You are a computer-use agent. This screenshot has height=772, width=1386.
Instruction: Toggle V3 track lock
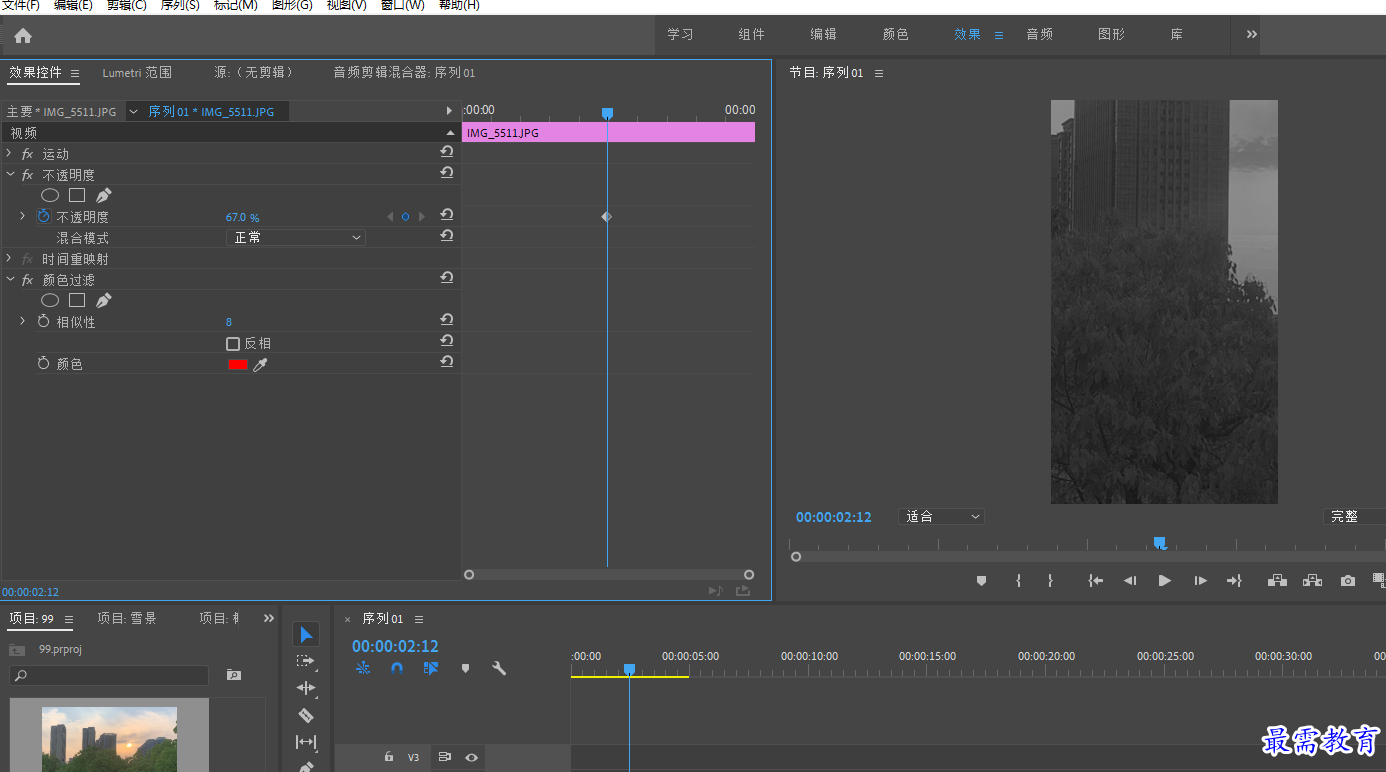(389, 758)
